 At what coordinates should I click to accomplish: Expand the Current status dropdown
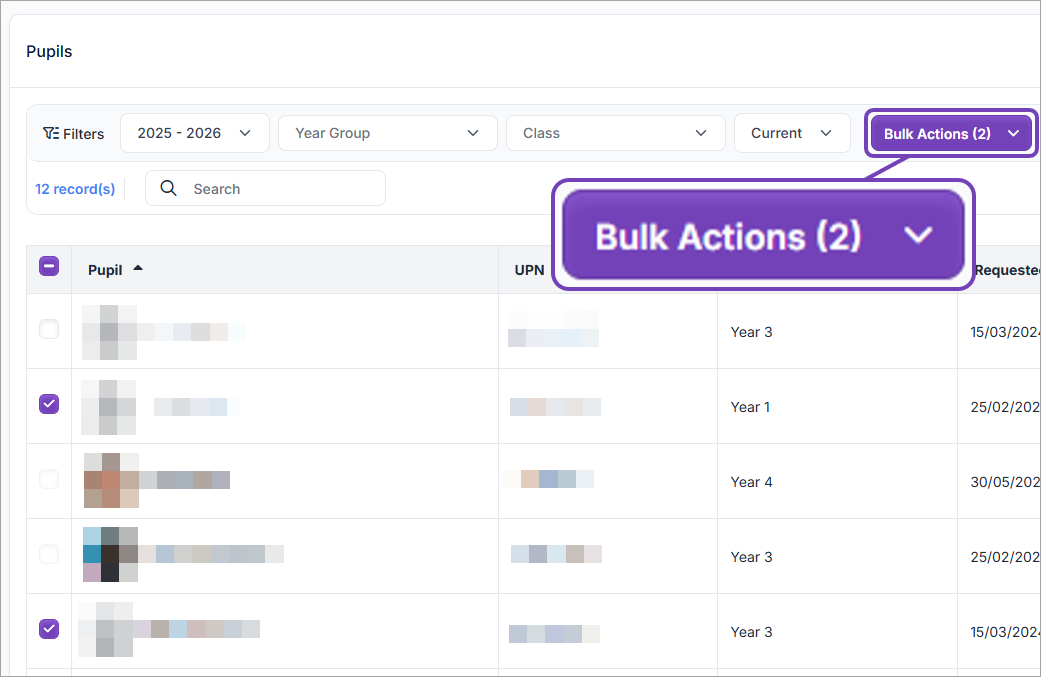coord(791,133)
